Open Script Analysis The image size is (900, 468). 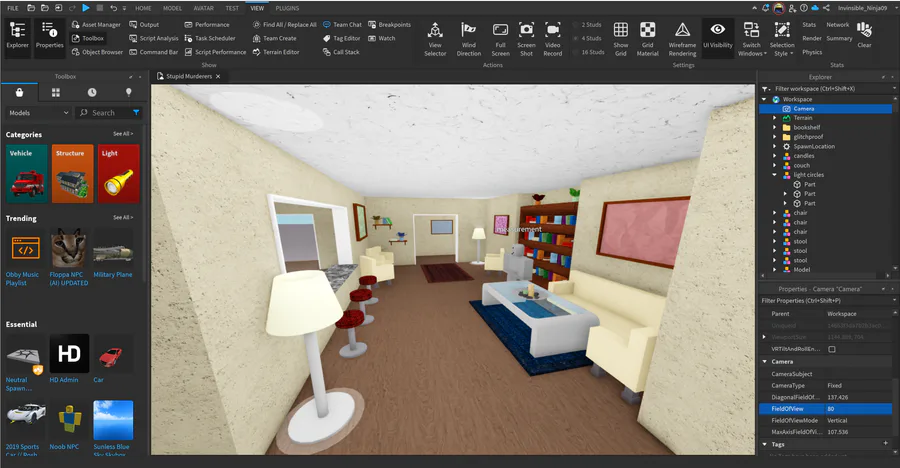153,38
